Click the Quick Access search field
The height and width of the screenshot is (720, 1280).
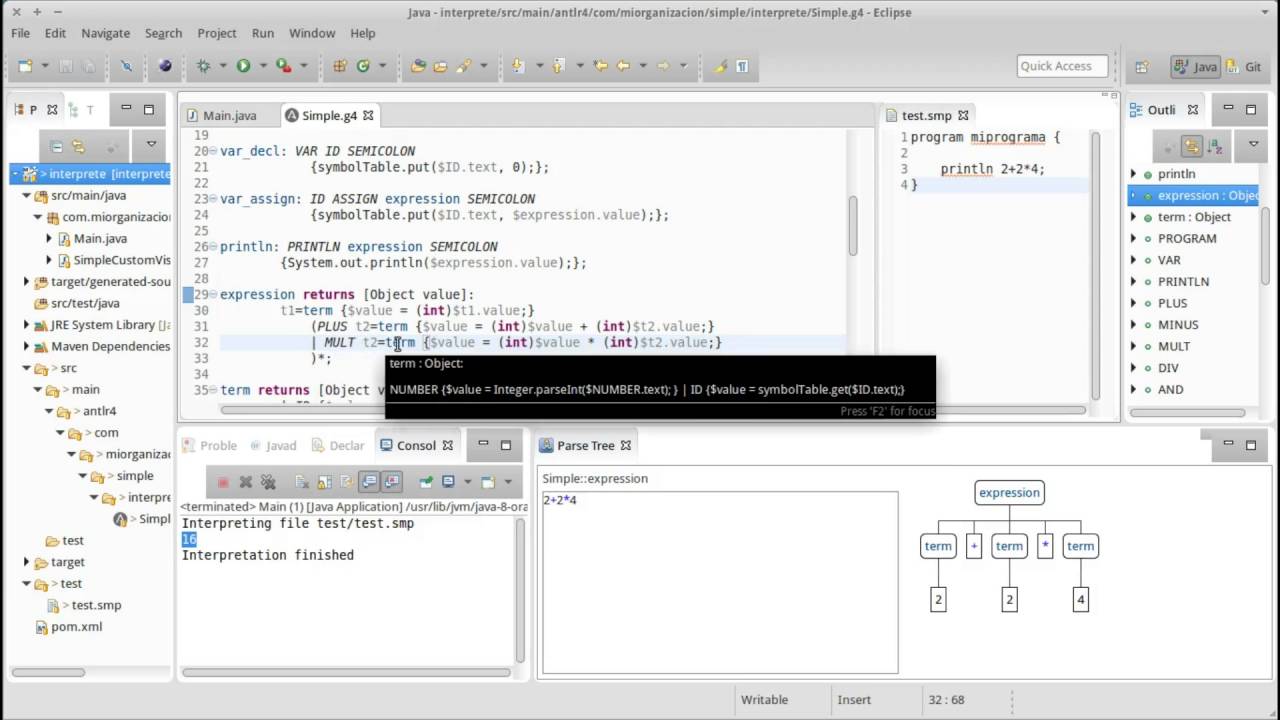point(1062,66)
